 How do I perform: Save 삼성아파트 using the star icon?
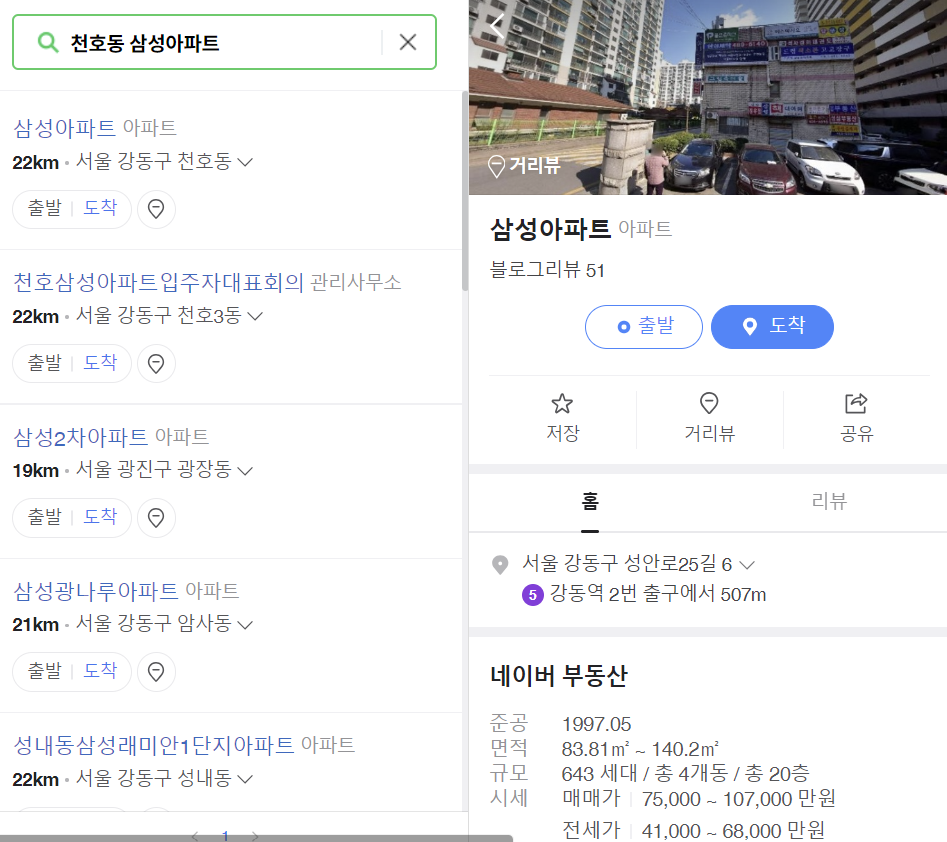pyautogui.click(x=561, y=403)
